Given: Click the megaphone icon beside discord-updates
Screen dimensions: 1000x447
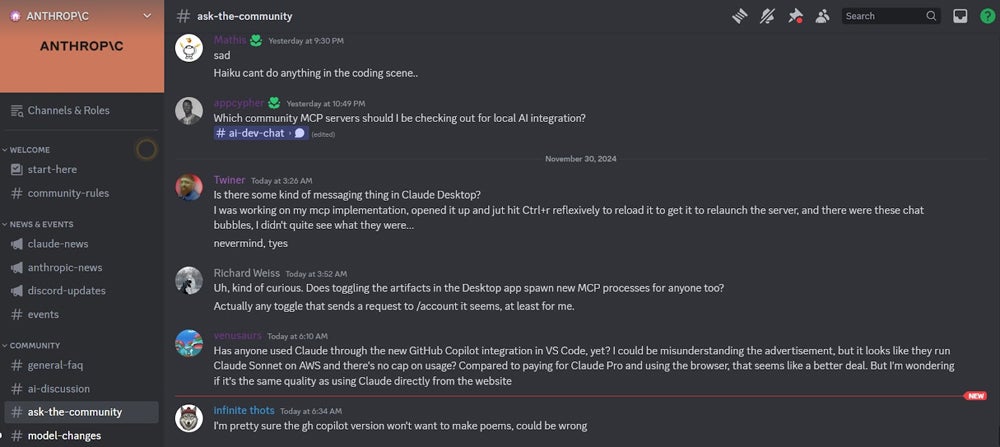Looking at the screenshot, I should click(16, 291).
